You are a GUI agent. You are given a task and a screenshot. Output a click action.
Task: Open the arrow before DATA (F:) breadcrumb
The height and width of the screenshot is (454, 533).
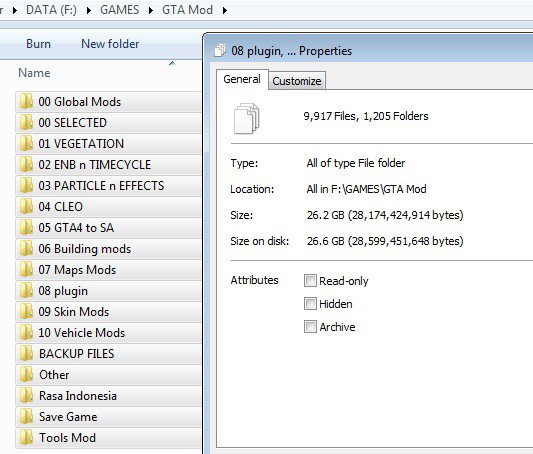[15, 10]
